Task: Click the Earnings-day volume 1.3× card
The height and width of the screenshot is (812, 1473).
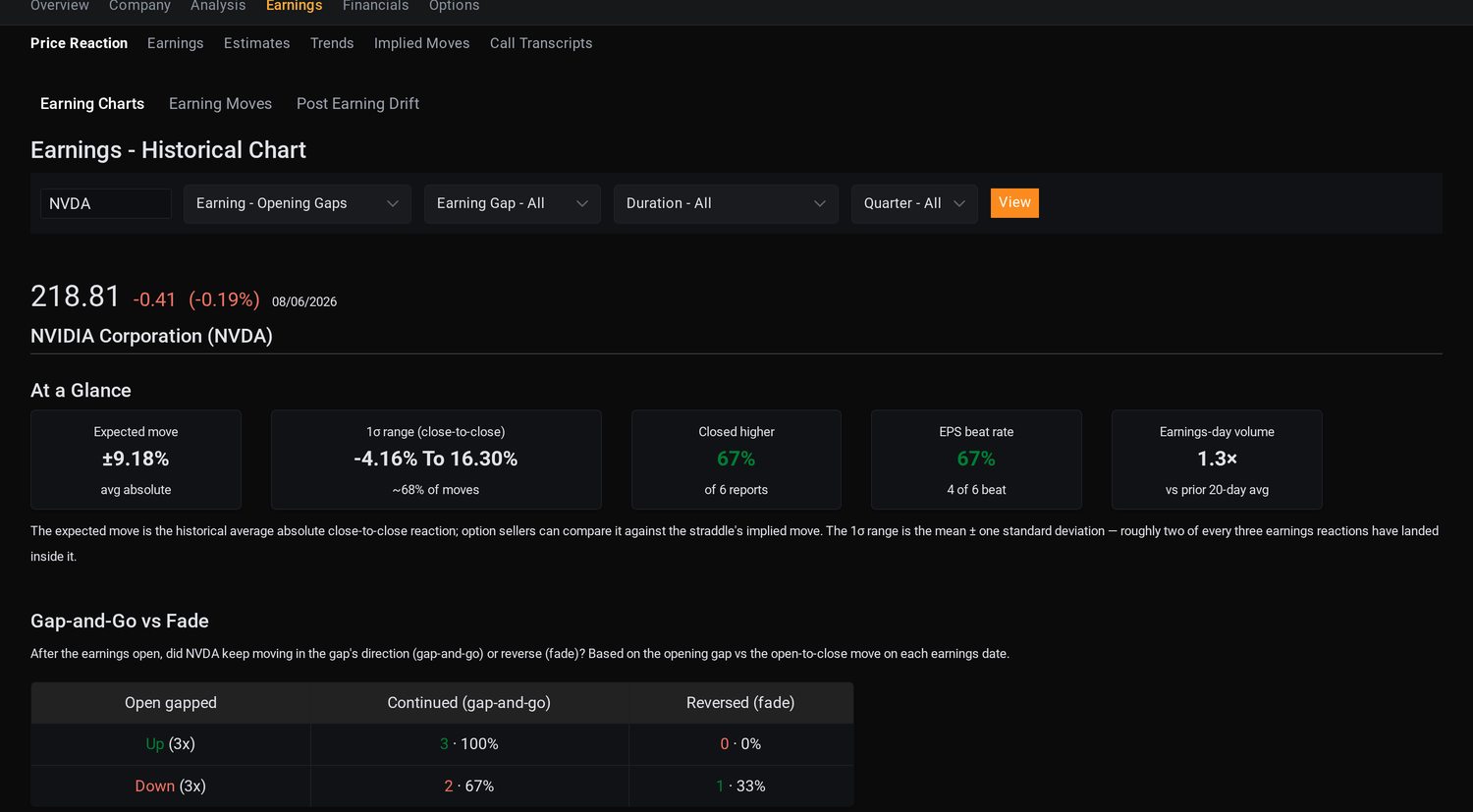Action: (1217, 460)
